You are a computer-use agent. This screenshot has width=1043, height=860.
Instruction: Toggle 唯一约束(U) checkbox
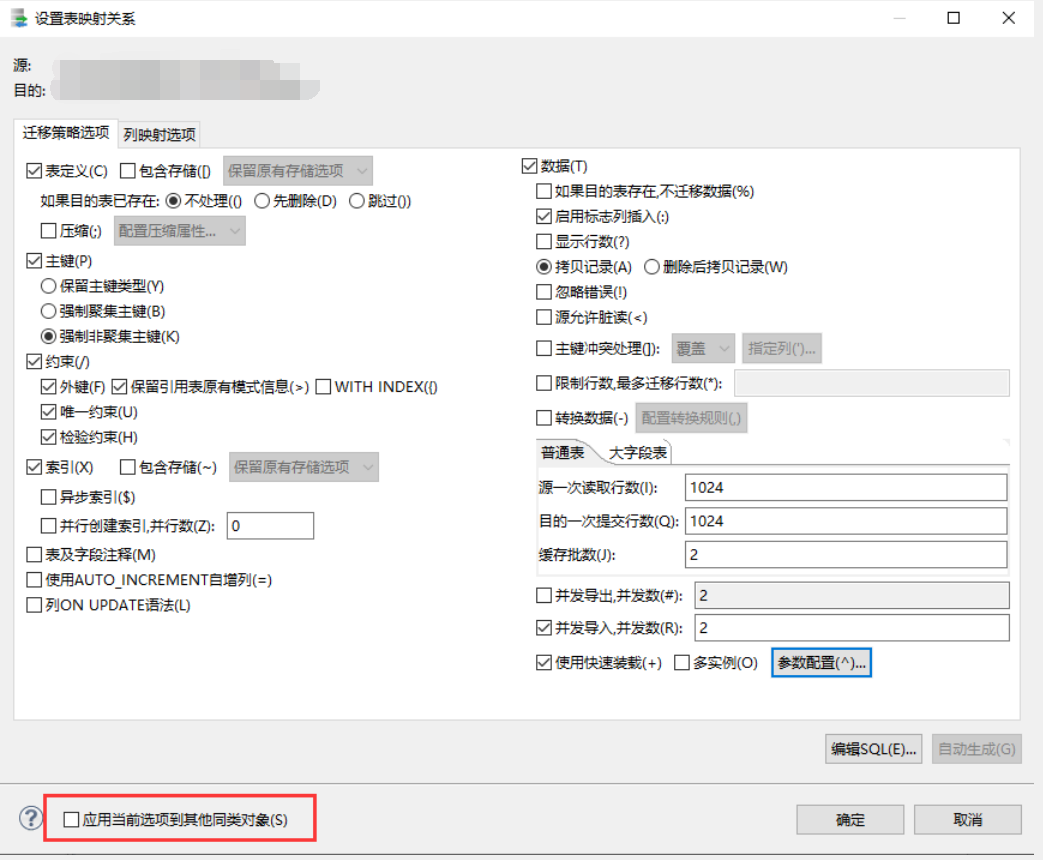pyautogui.click(x=49, y=412)
